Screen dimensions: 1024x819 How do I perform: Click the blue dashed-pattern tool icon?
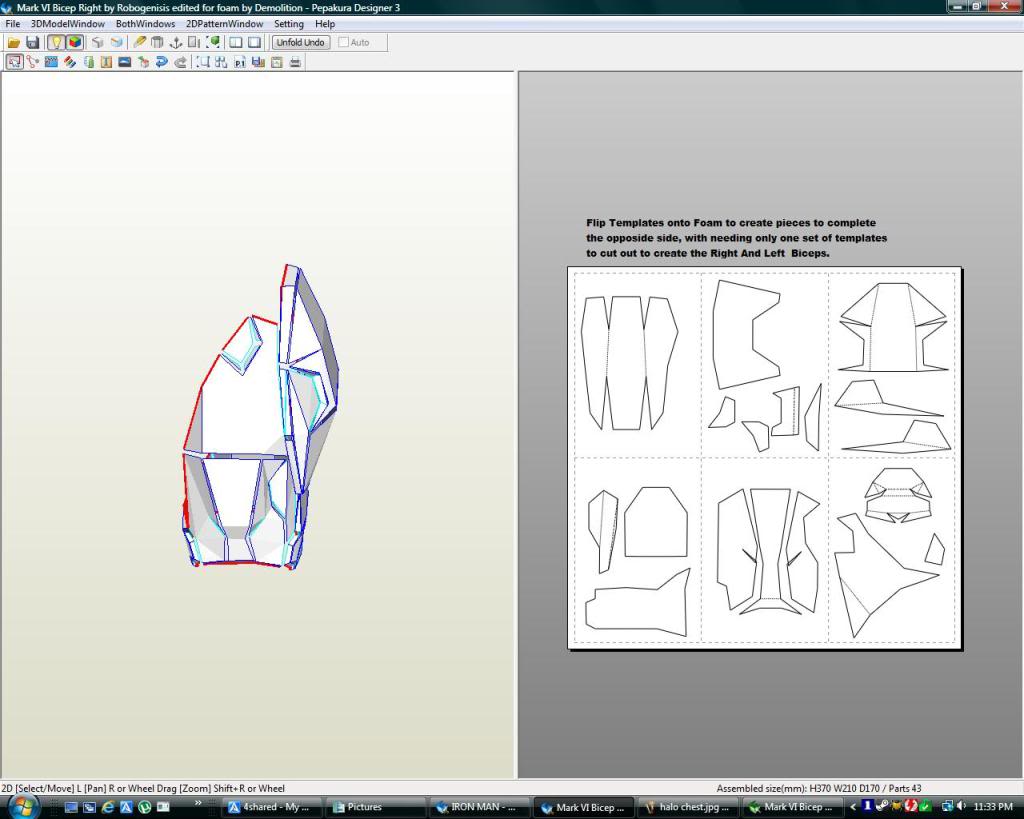click(x=51, y=62)
